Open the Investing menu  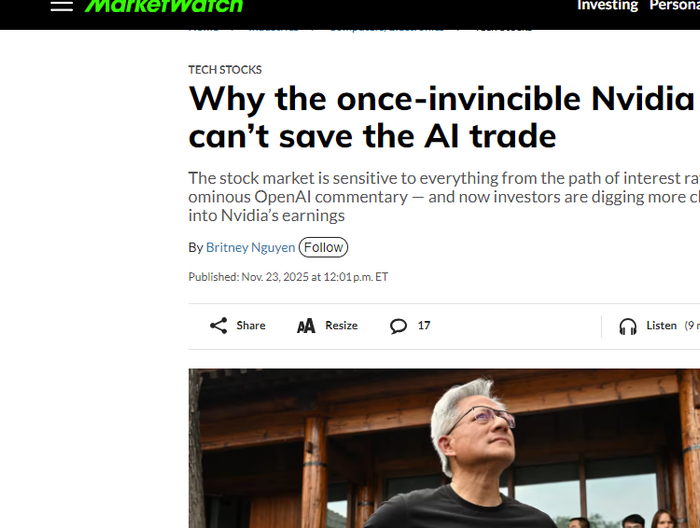[x=607, y=5]
